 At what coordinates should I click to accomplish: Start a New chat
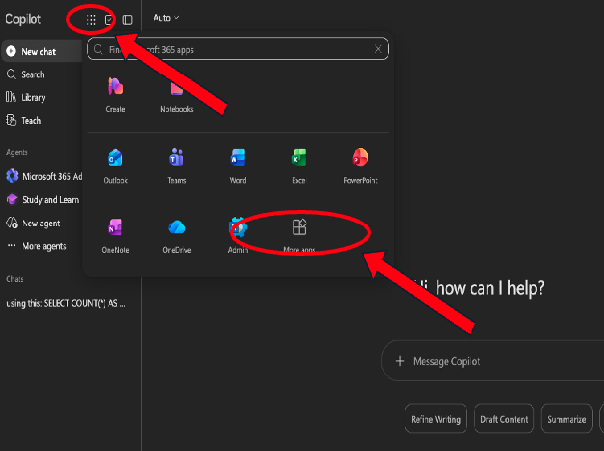click(42, 52)
